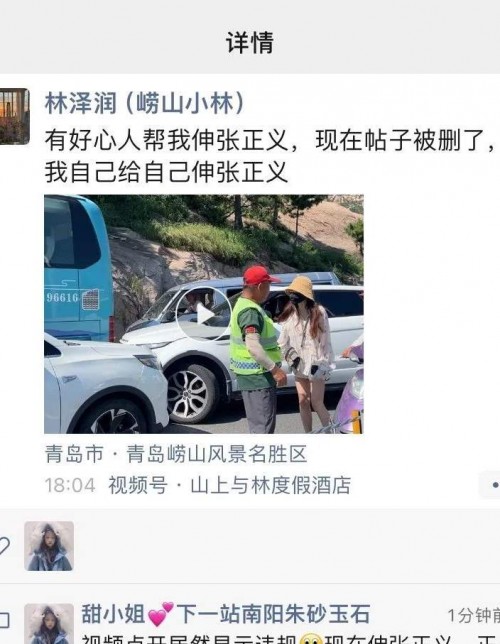Image resolution: width=500 pixels, height=644 pixels.
Task: Select the post text 有好心人帮我伸张正义
Action: click(167, 140)
